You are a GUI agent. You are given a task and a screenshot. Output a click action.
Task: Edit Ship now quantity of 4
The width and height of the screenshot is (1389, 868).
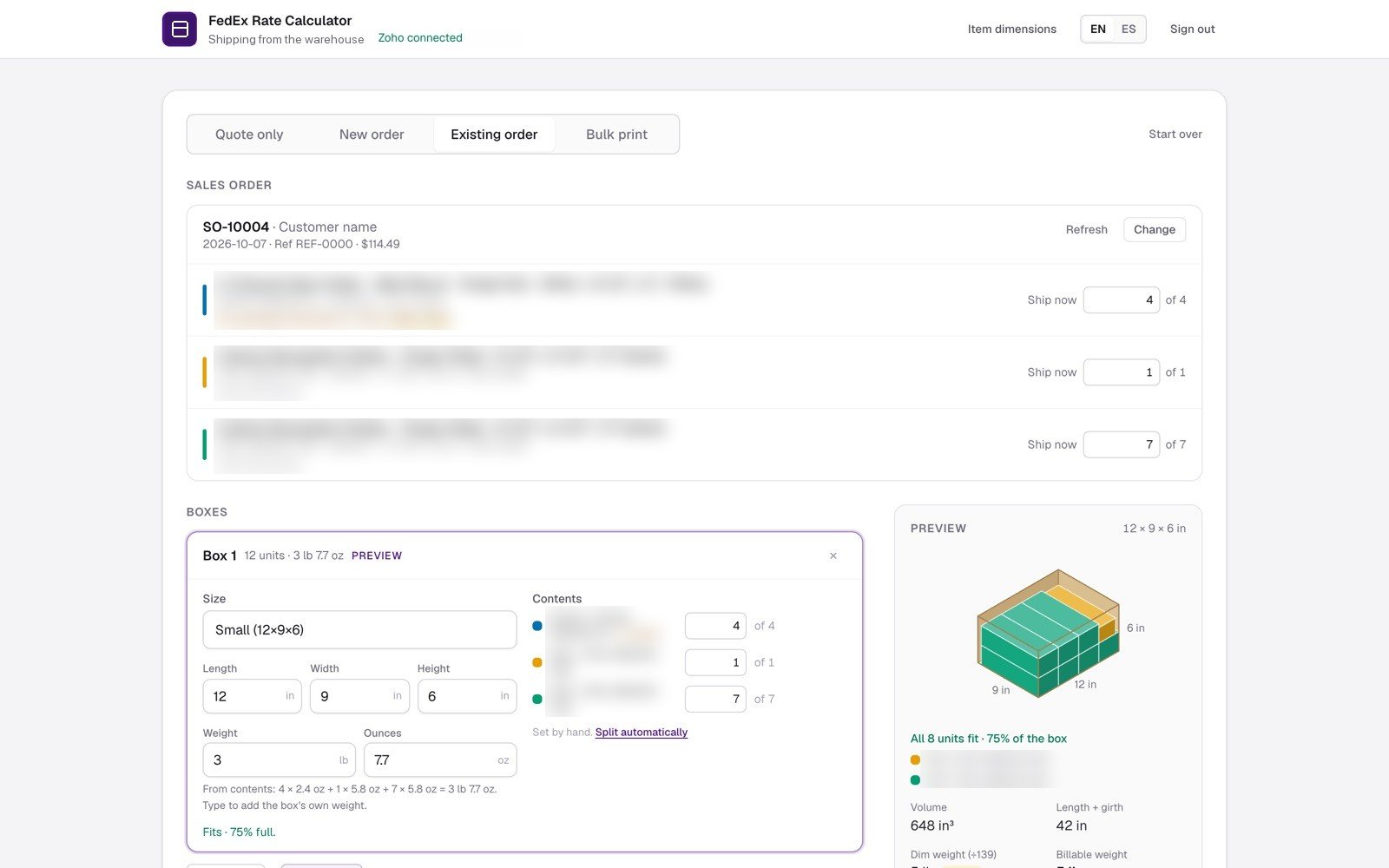pos(1122,299)
